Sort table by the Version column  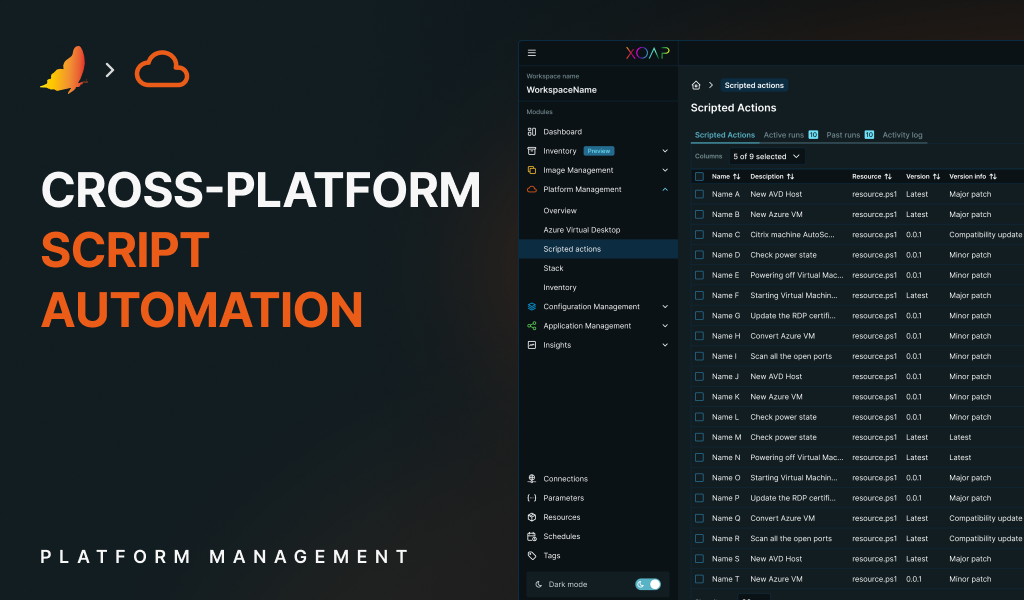pos(919,176)
